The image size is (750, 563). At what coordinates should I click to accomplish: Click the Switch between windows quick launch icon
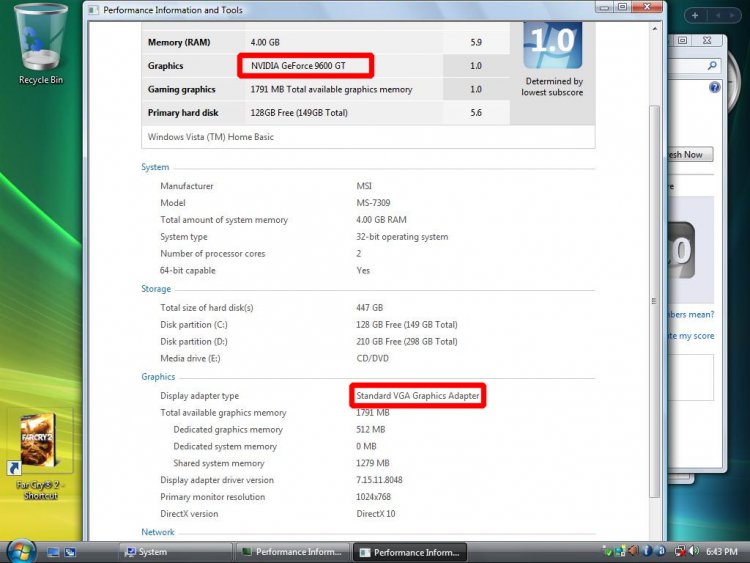tap(70, 552)
